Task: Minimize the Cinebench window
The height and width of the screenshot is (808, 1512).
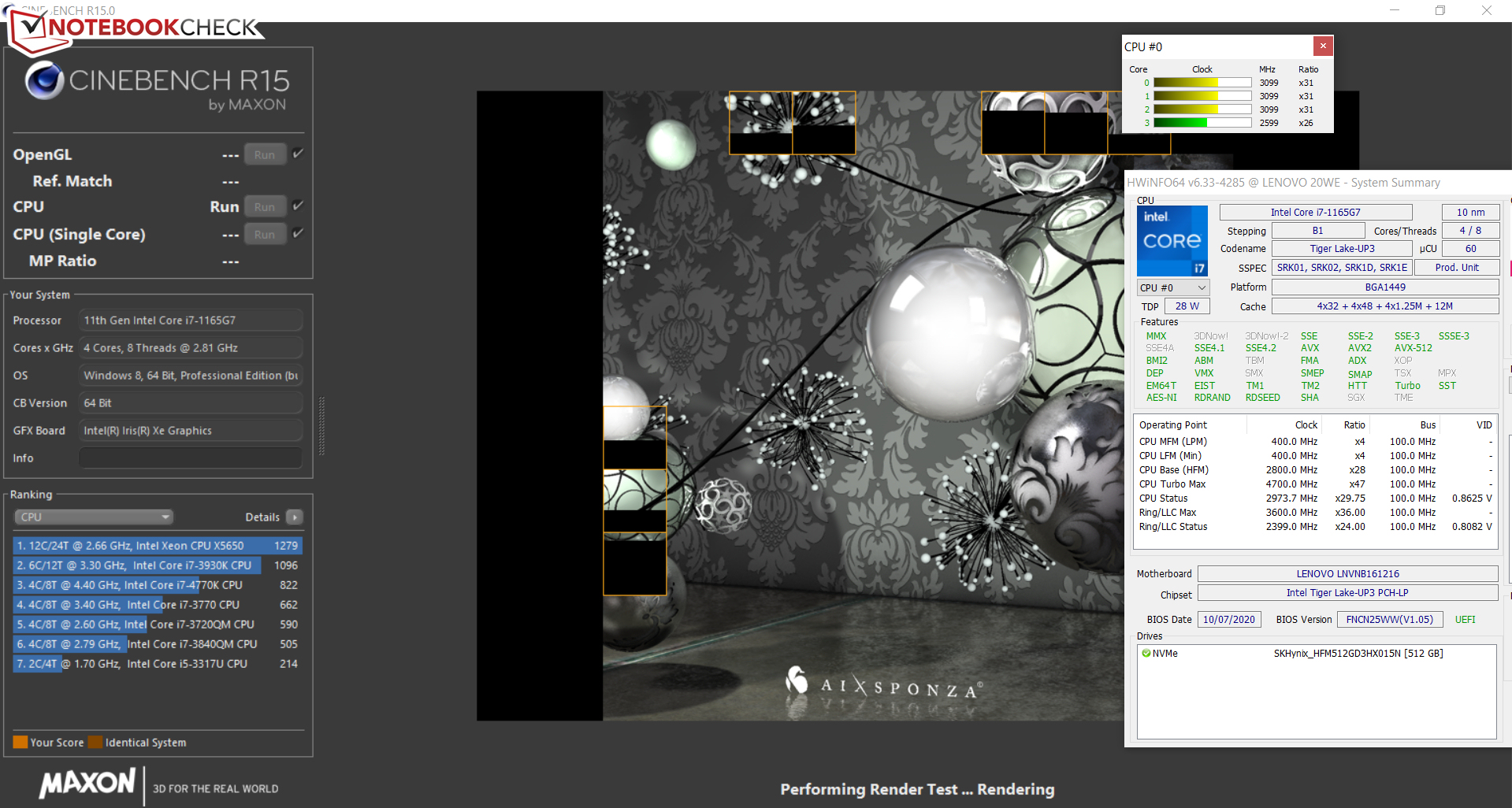Action: pos(1394,10)
